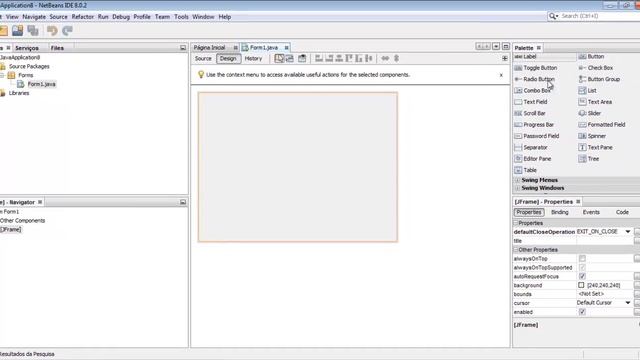Select the Tree palette component
Viewport: 640px width, 360px height.
[589, 159]
